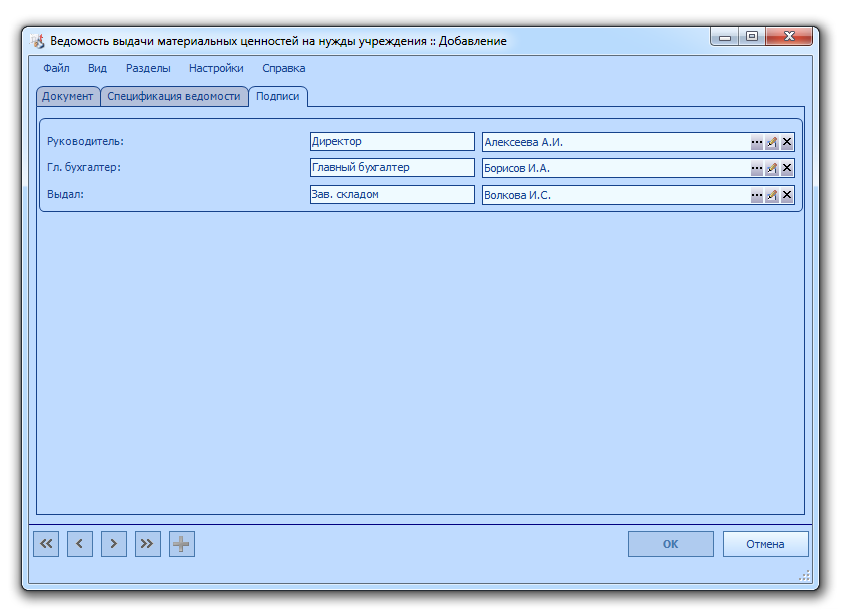Select the Подписи tab
Viewport: 842px width, 615px height.
[278, 96]
